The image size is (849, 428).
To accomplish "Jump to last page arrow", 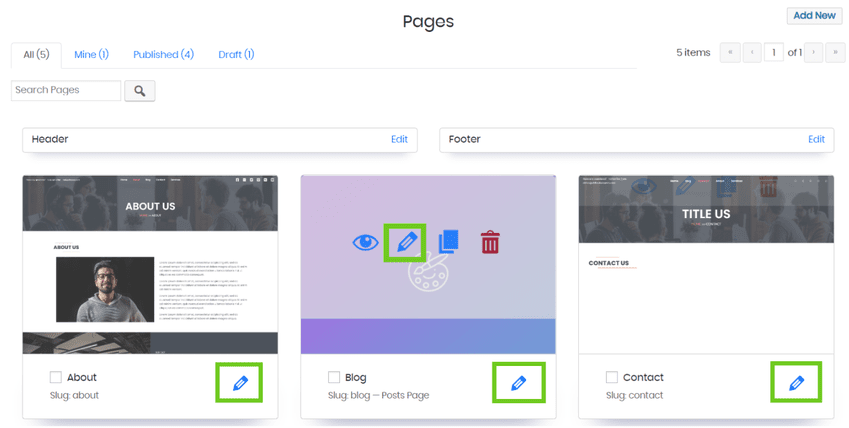I will (835, 53).
